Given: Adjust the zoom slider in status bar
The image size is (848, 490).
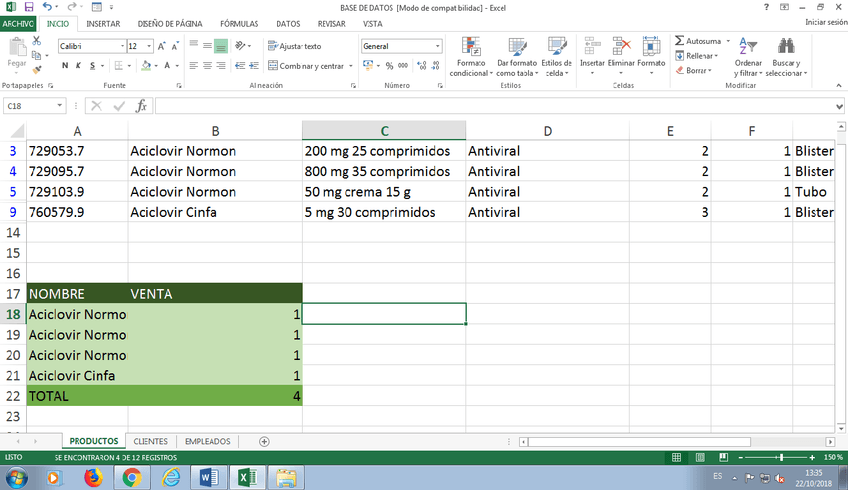Looking at the screenshot, I should tap(781, 457).
